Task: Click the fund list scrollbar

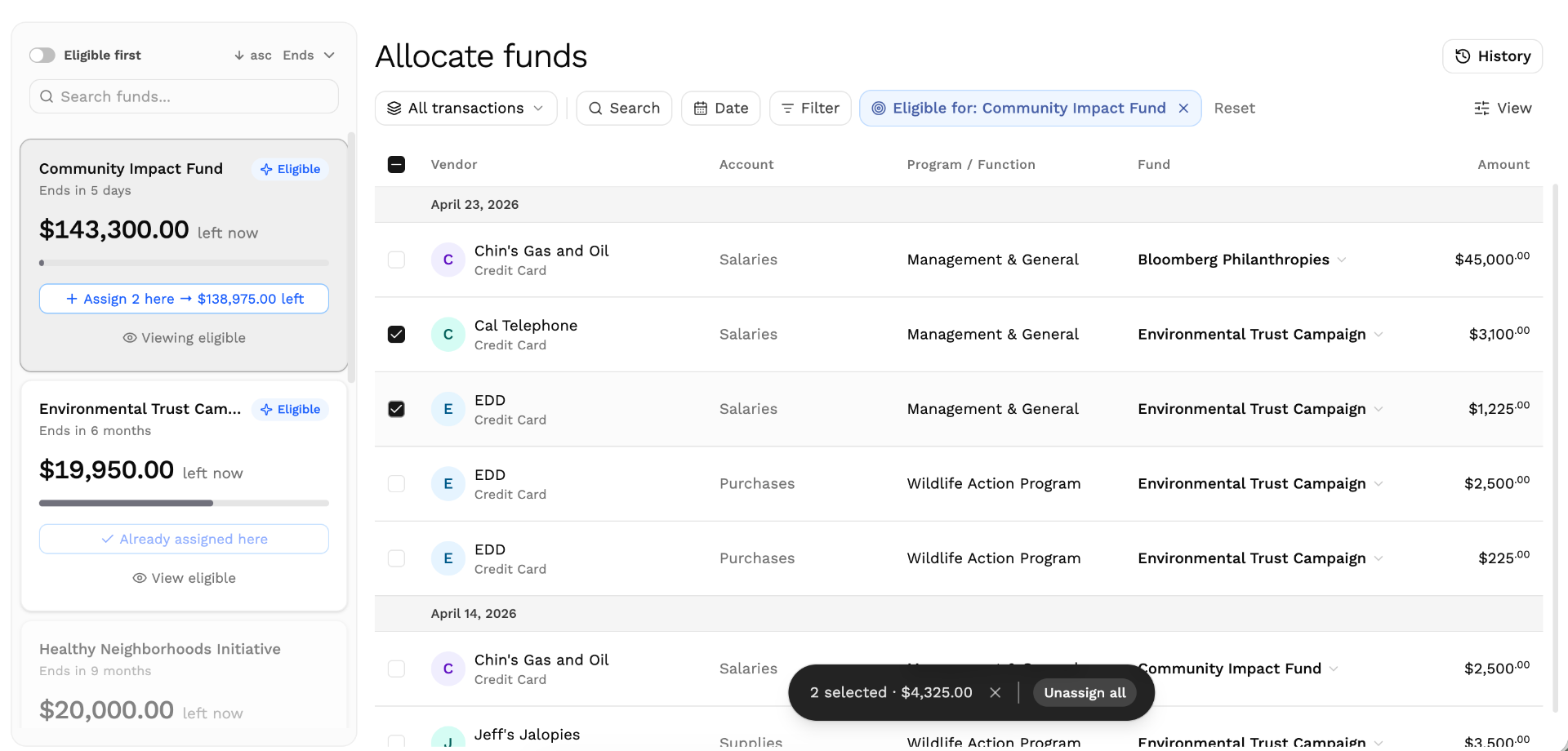Action: (x=352, y=257)
